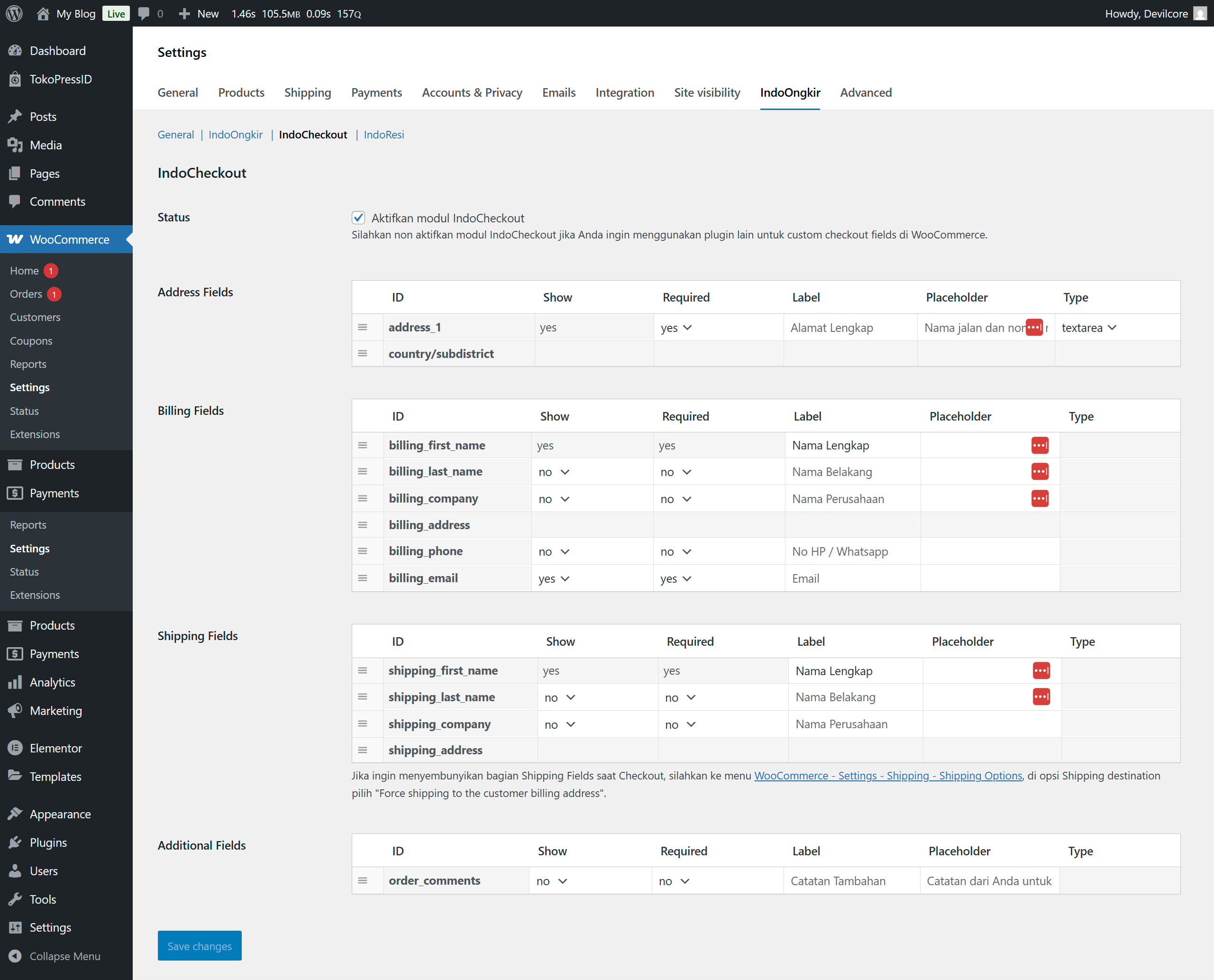Open address_1 Required dropdown

(x=676, y=328)
